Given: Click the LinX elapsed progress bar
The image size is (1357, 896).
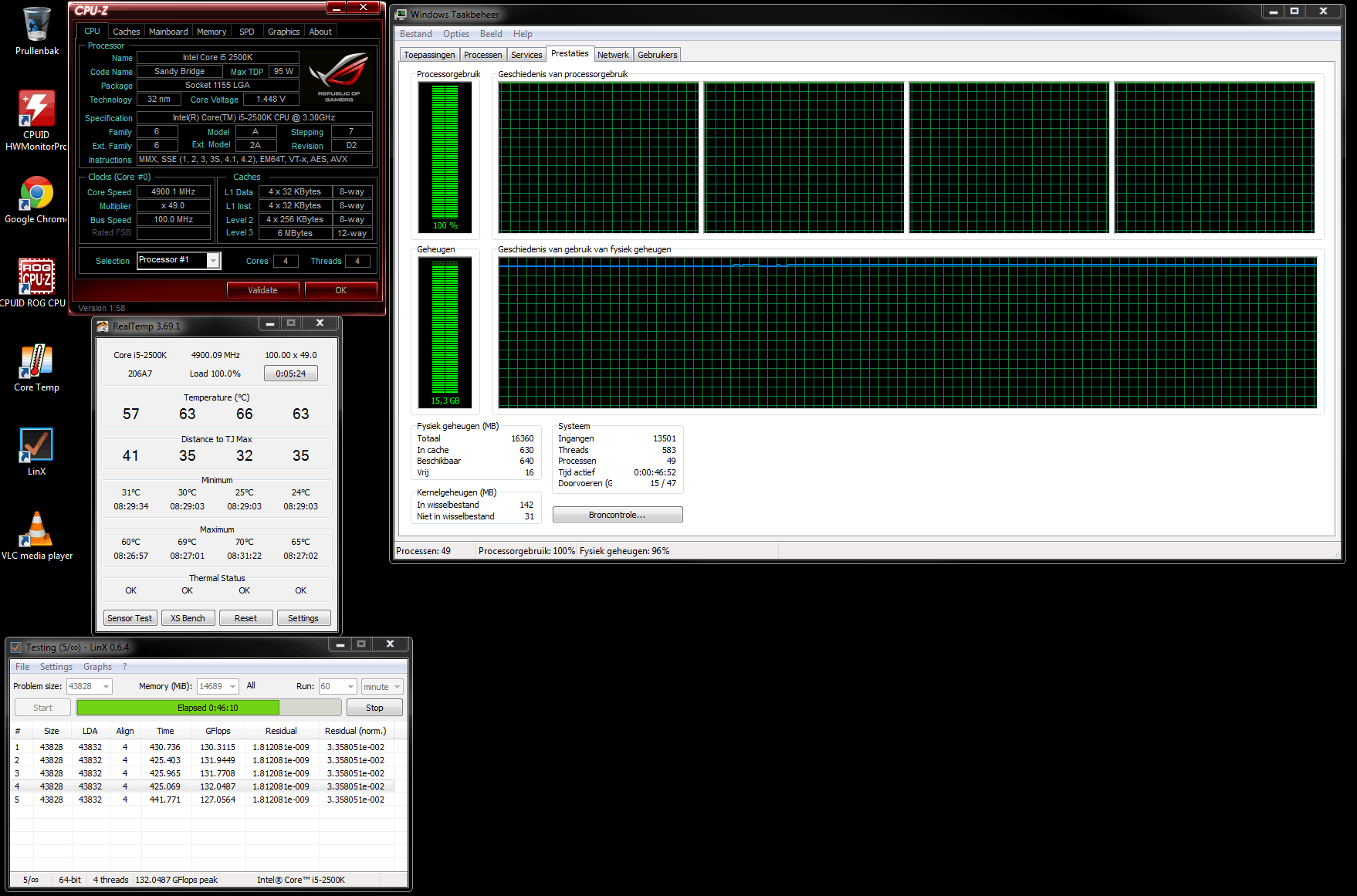Looking at the screenshot, I should pos(208,708).
